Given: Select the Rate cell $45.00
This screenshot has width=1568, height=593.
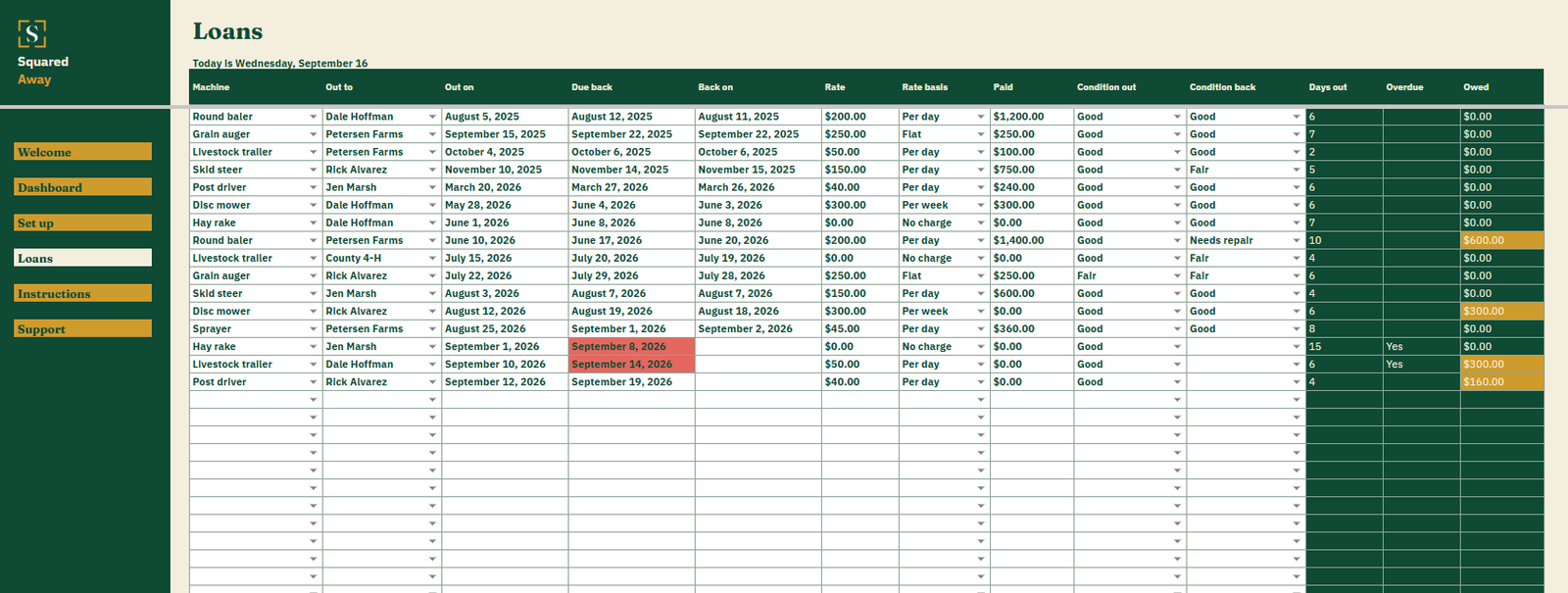Looking at the screenshot, I should pos(860,328).
